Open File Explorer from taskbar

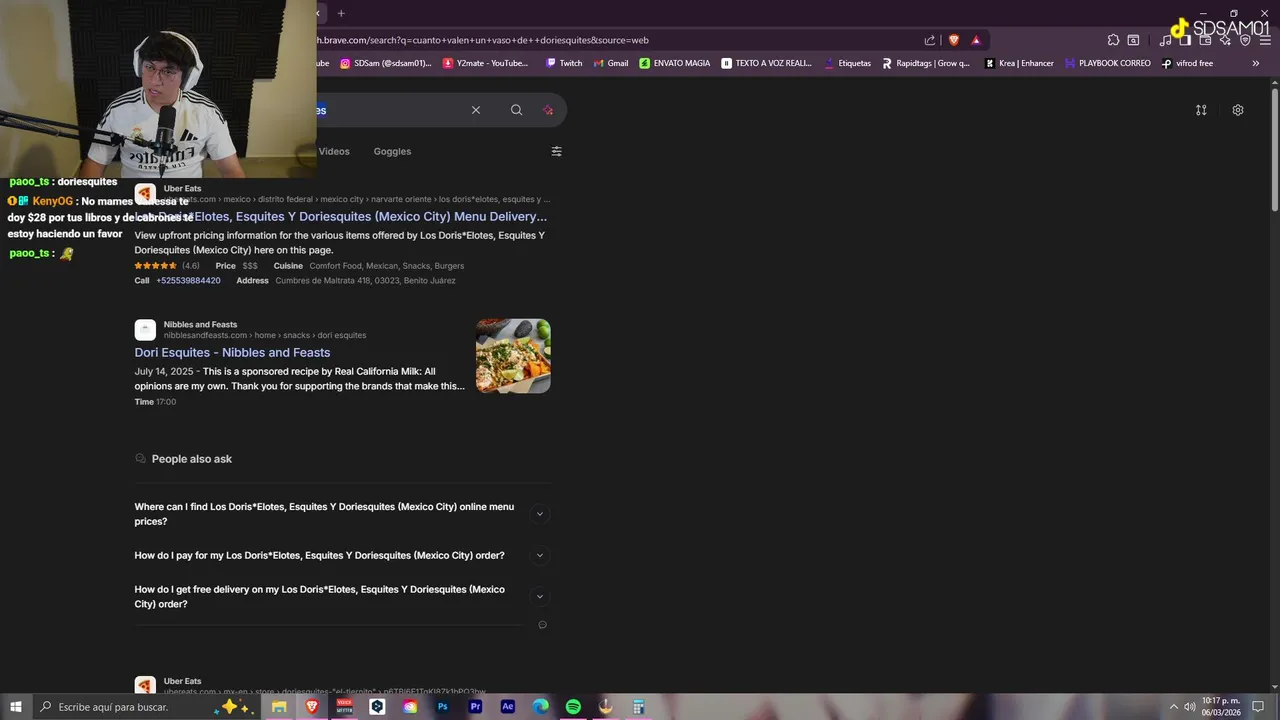(279, 707)
